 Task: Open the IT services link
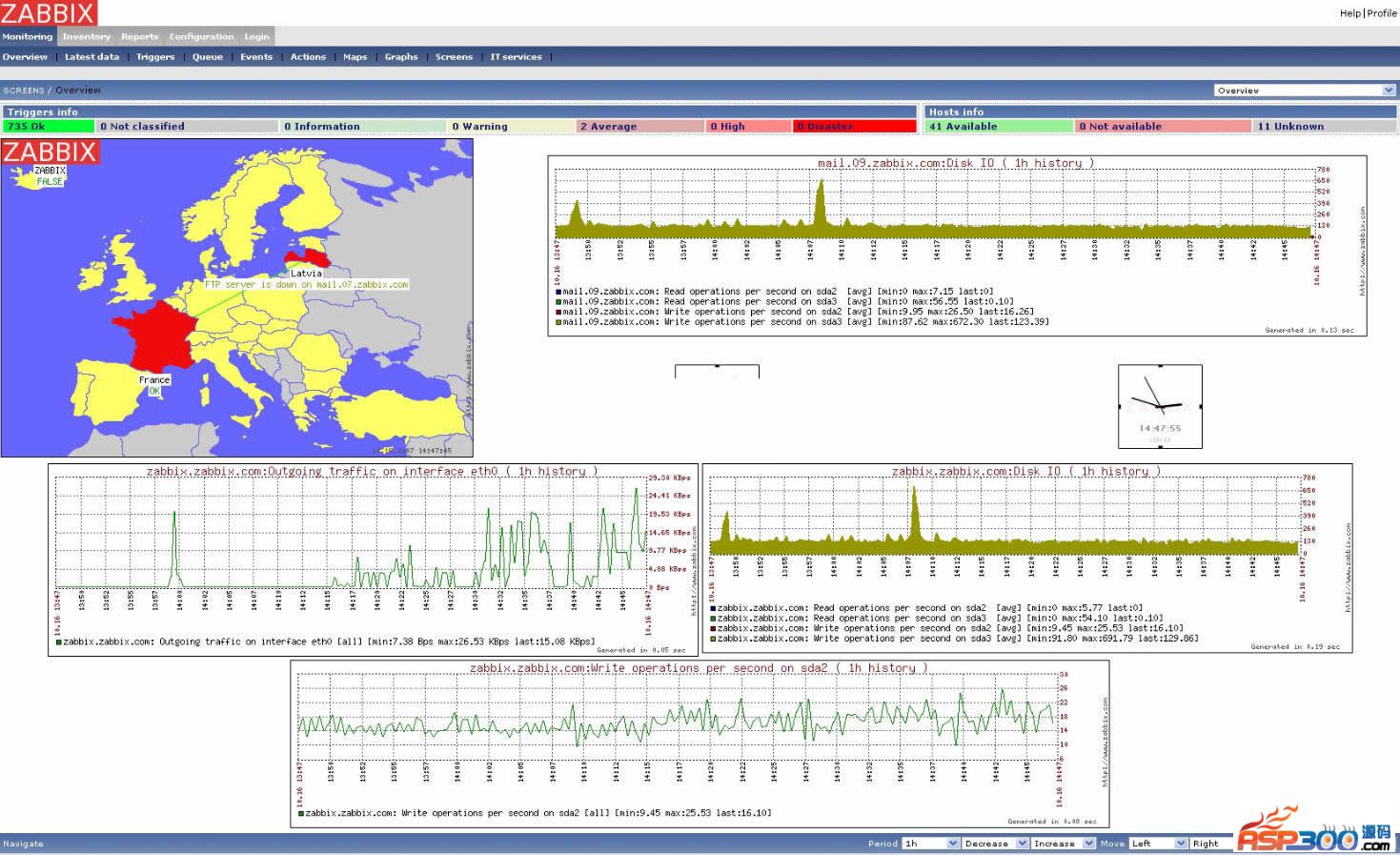click(516, 57)
